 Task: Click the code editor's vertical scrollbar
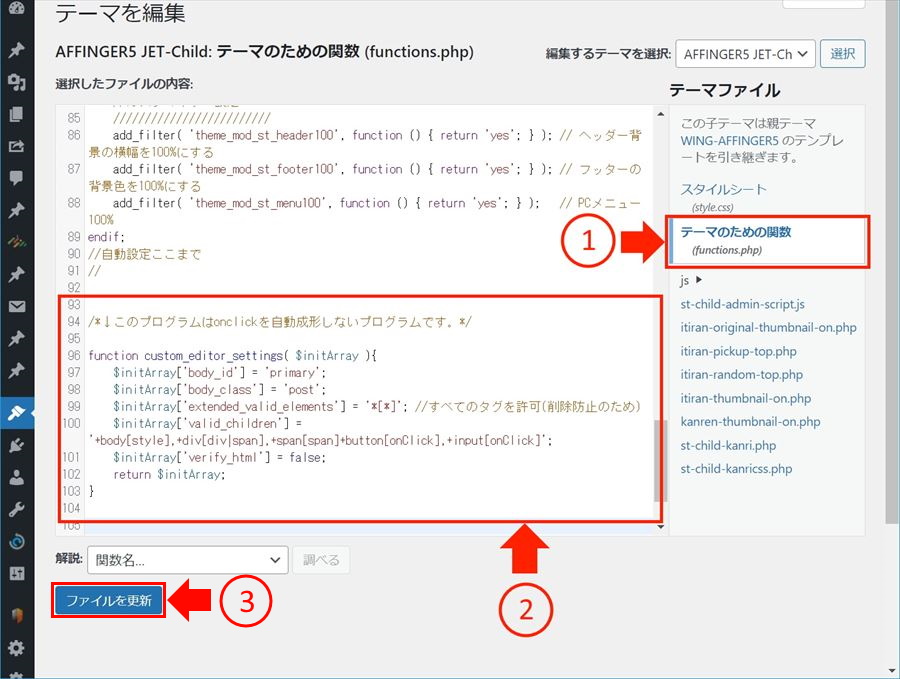(x=658, y=460)
